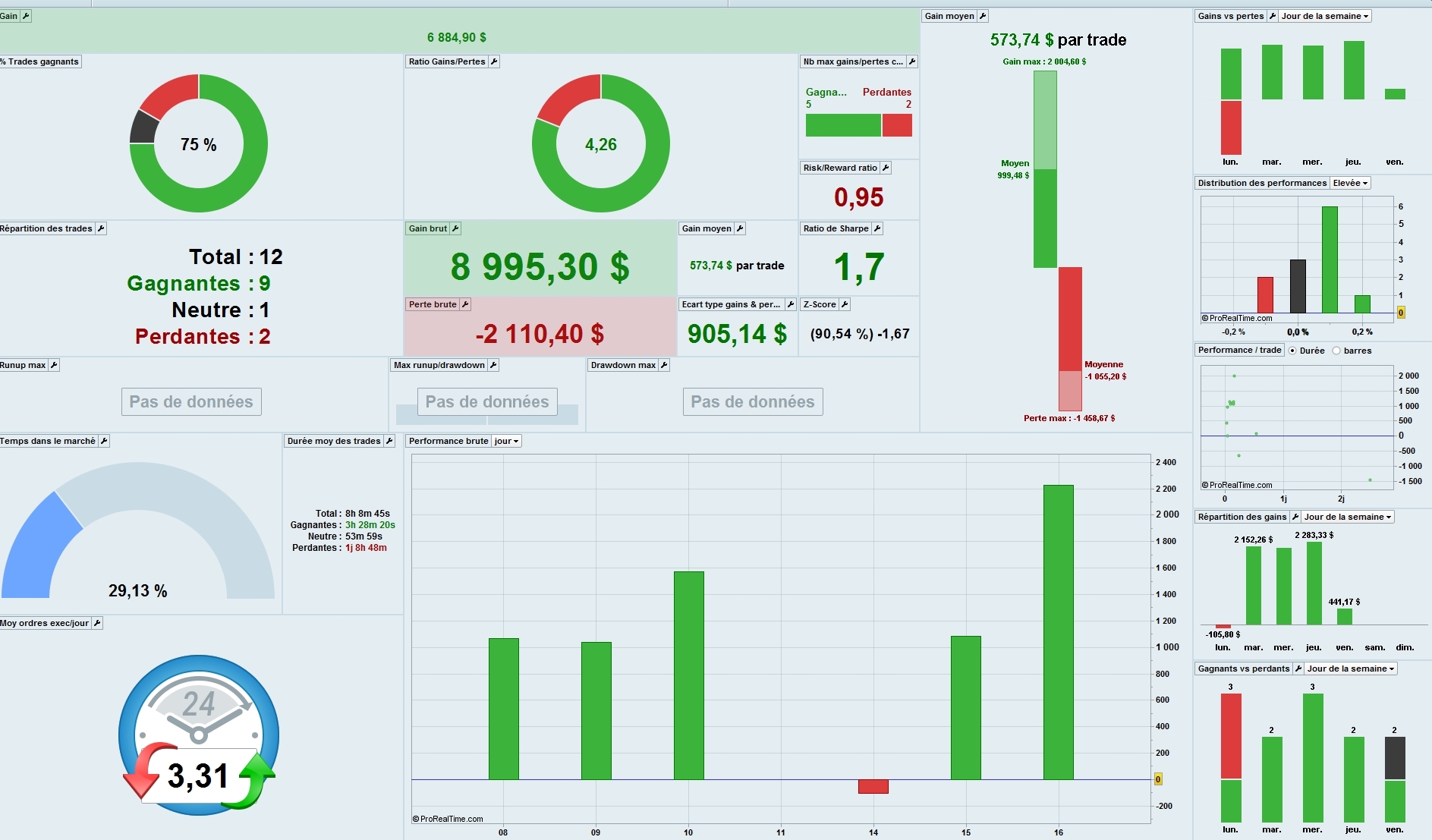Screen dimensions: 1432x840
Task: Click the Gains vs pertes panel label
Action: pos(1231,16)
